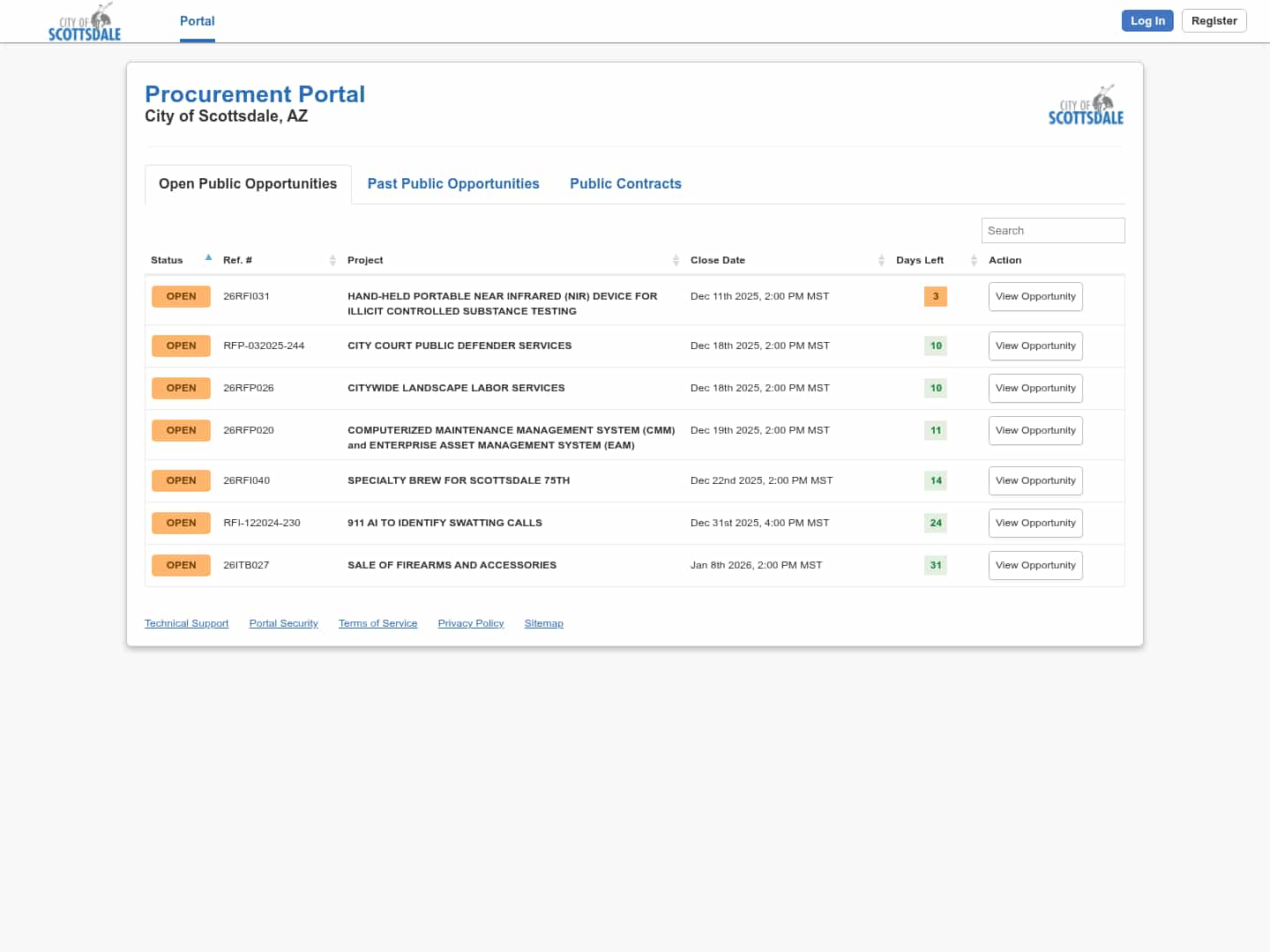Screen dimensions: 1270x952
Task: Switch to Past Public Opportunities tab
Action: pyautogui.click(x=453, y=184)
